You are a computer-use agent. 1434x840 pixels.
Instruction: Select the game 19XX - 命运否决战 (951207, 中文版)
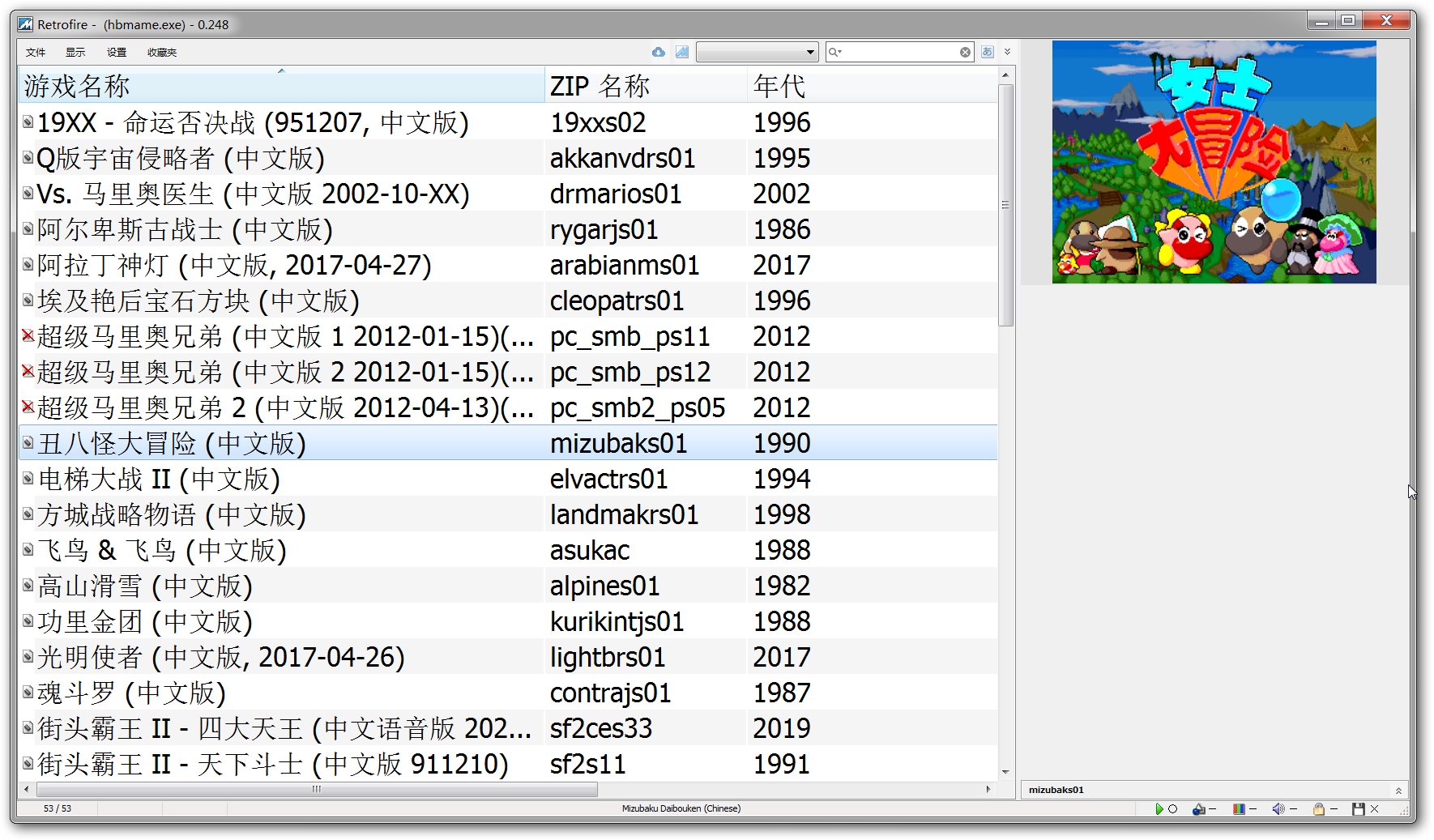pos(253,122)
